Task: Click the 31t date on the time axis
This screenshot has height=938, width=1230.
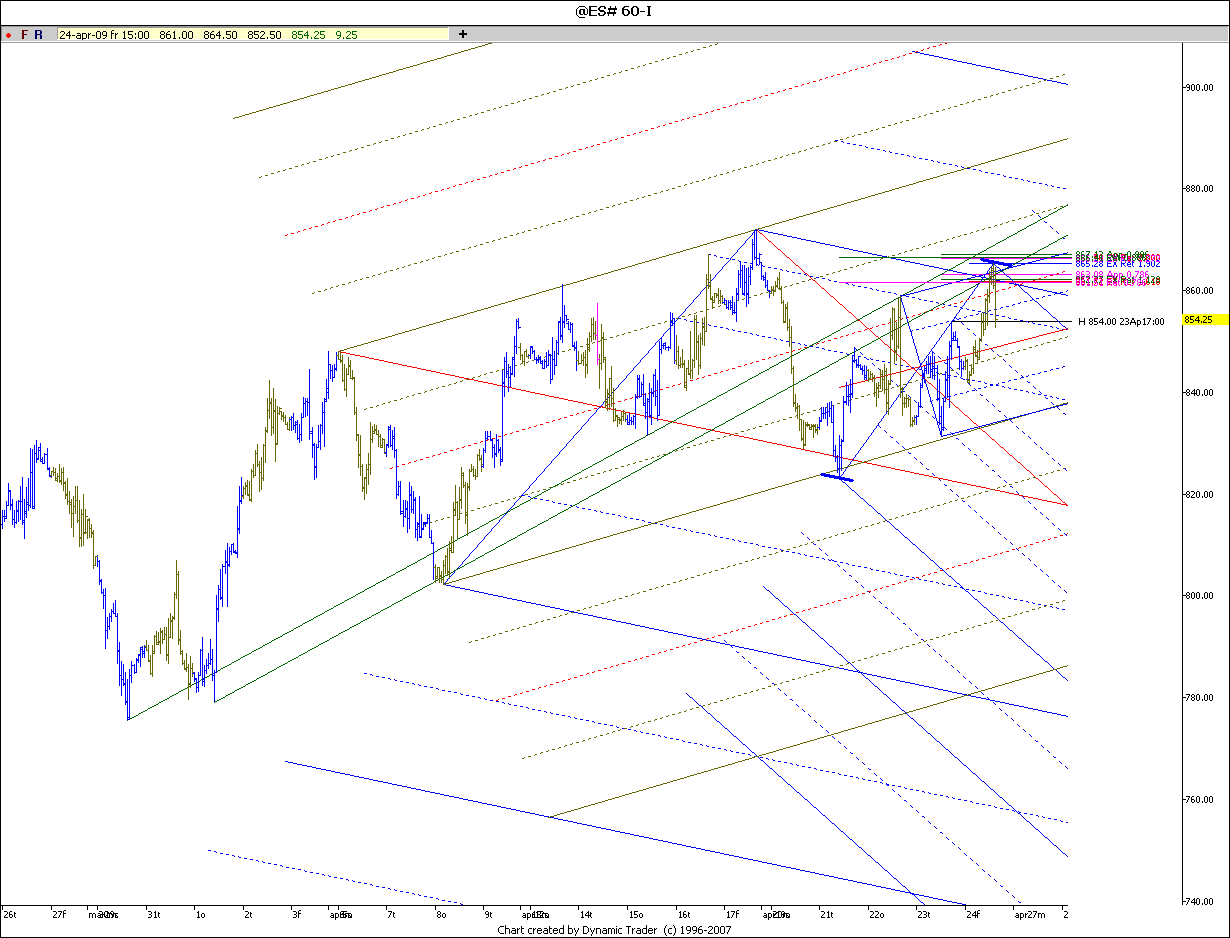Action: 154,914
